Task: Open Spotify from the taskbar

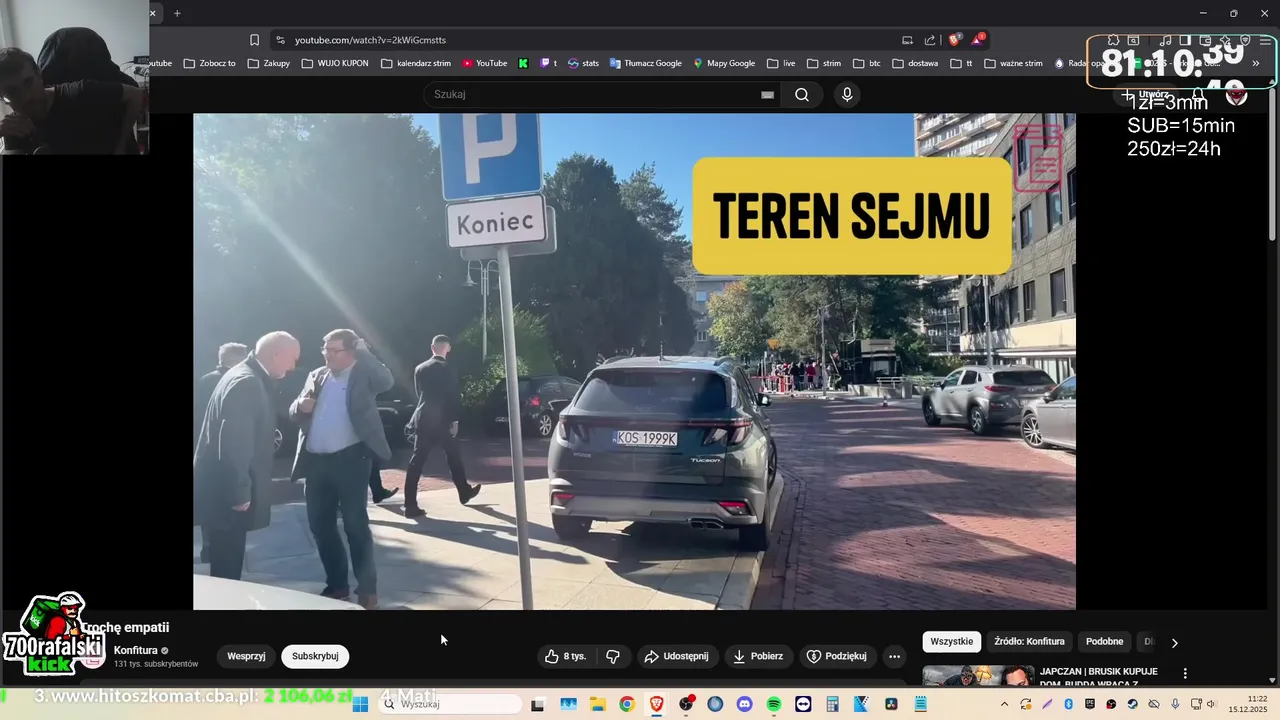Action: pos(774,704)
